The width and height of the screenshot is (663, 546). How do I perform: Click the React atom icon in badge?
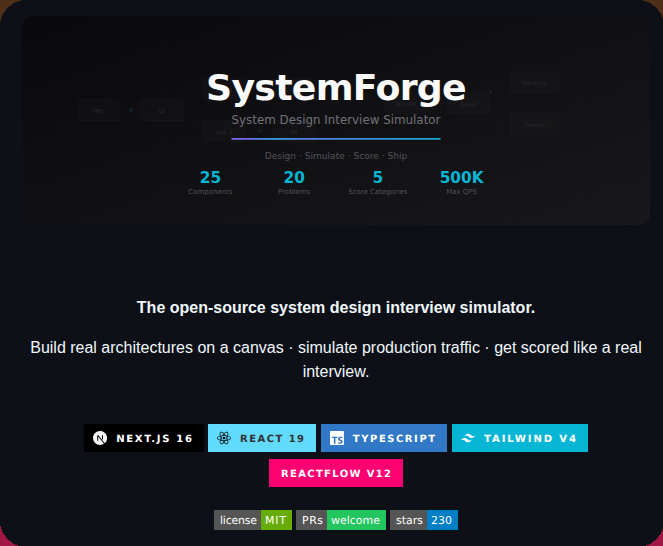(x=224, y=438)
